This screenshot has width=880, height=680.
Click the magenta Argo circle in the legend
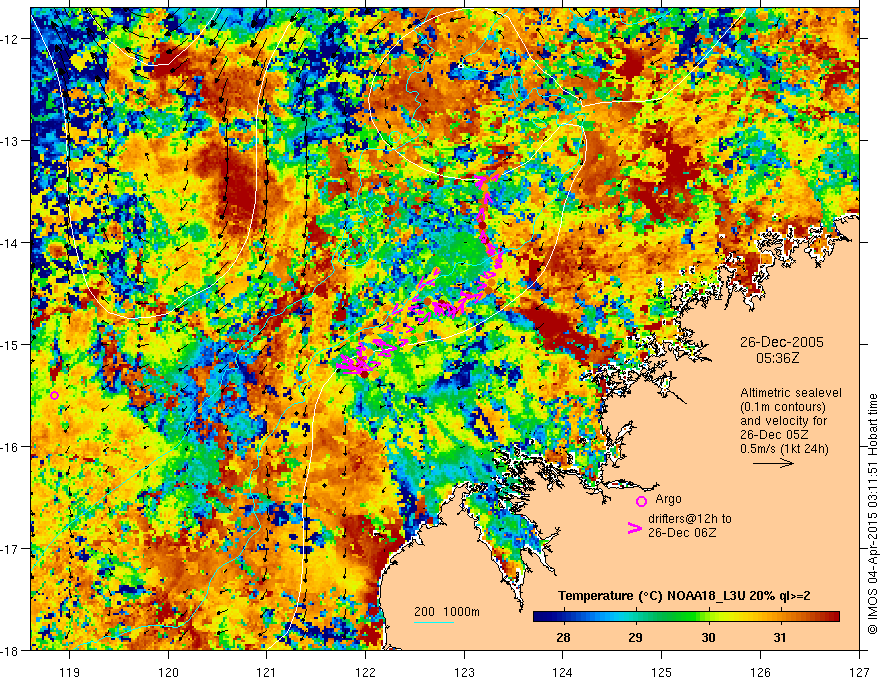coord(641,502)
